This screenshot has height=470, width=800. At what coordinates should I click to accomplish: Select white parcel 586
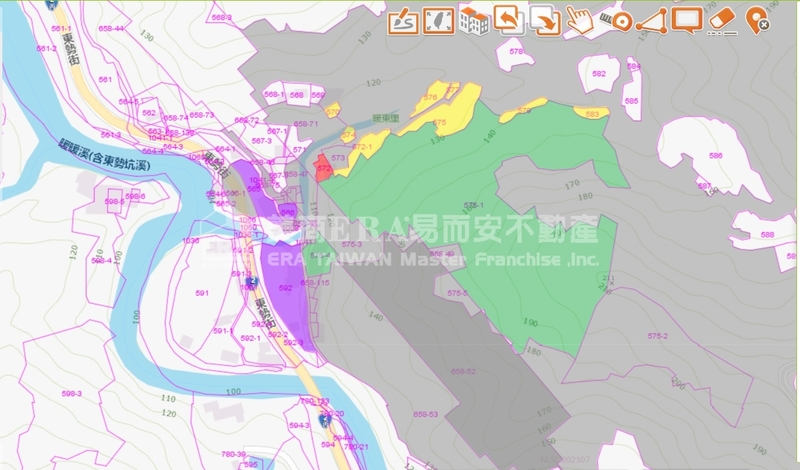pos(715,156)
